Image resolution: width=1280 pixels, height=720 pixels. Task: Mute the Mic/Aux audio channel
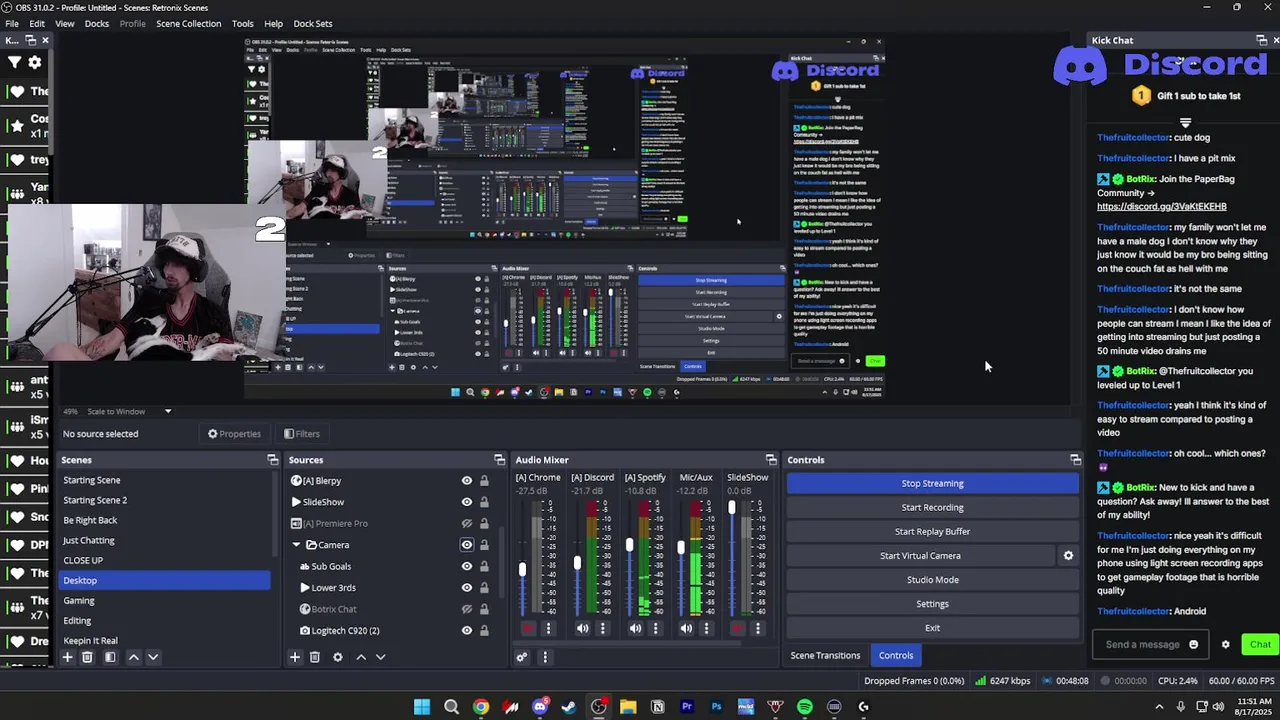point(686,628)
